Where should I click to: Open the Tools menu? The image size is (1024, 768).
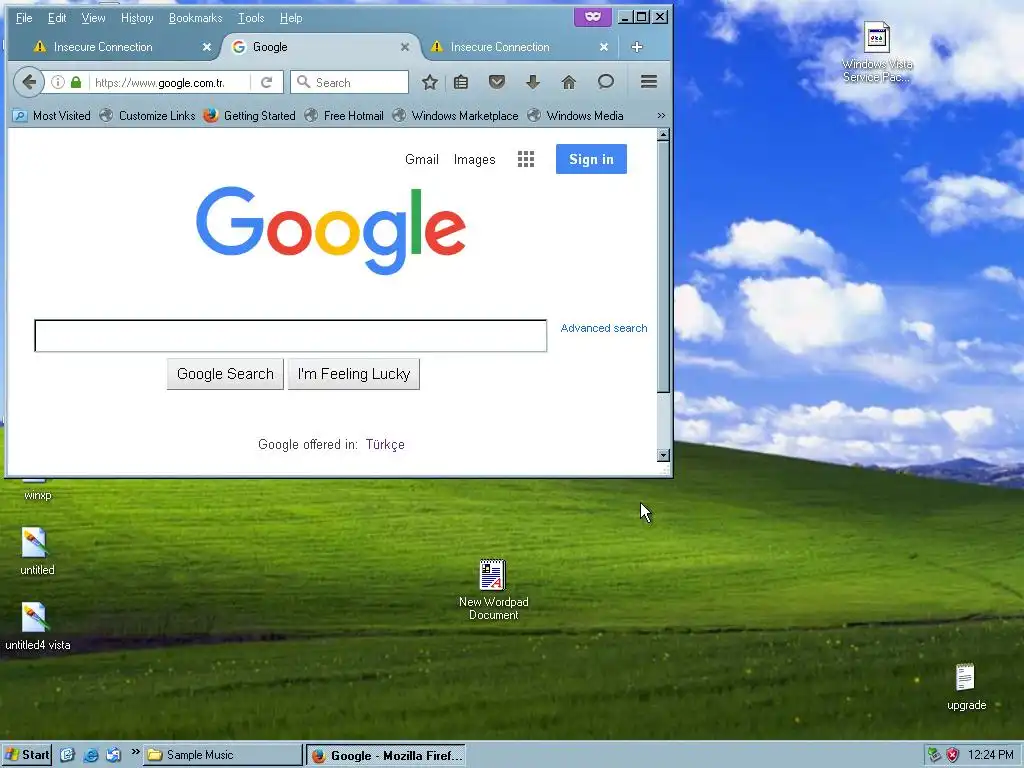point(251,18)
